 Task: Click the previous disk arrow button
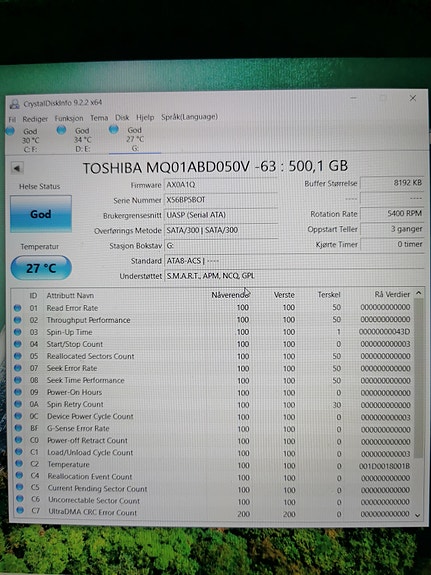(x=17, y=168)
